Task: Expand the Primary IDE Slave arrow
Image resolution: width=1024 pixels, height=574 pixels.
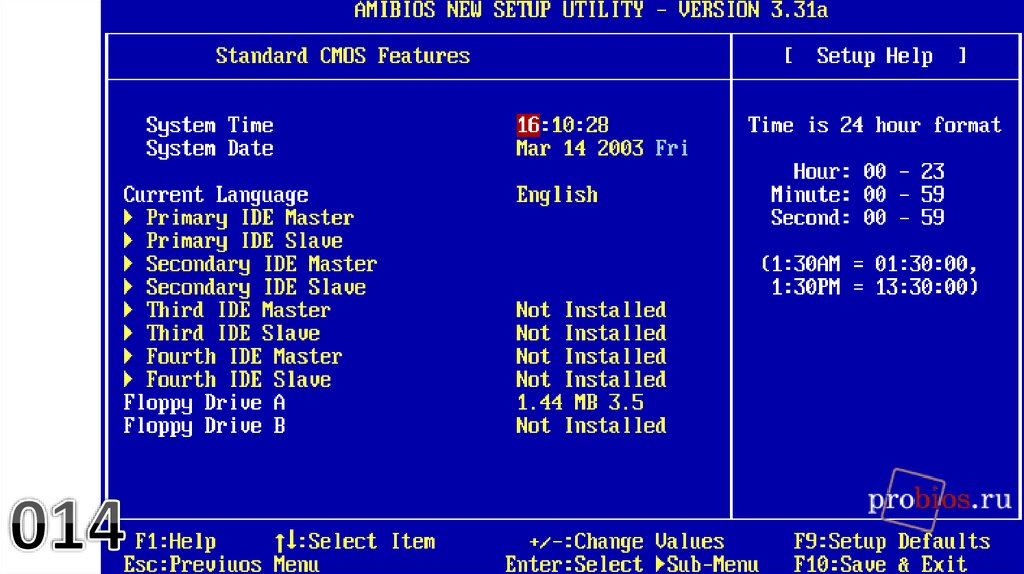Action: coord(129,240)
